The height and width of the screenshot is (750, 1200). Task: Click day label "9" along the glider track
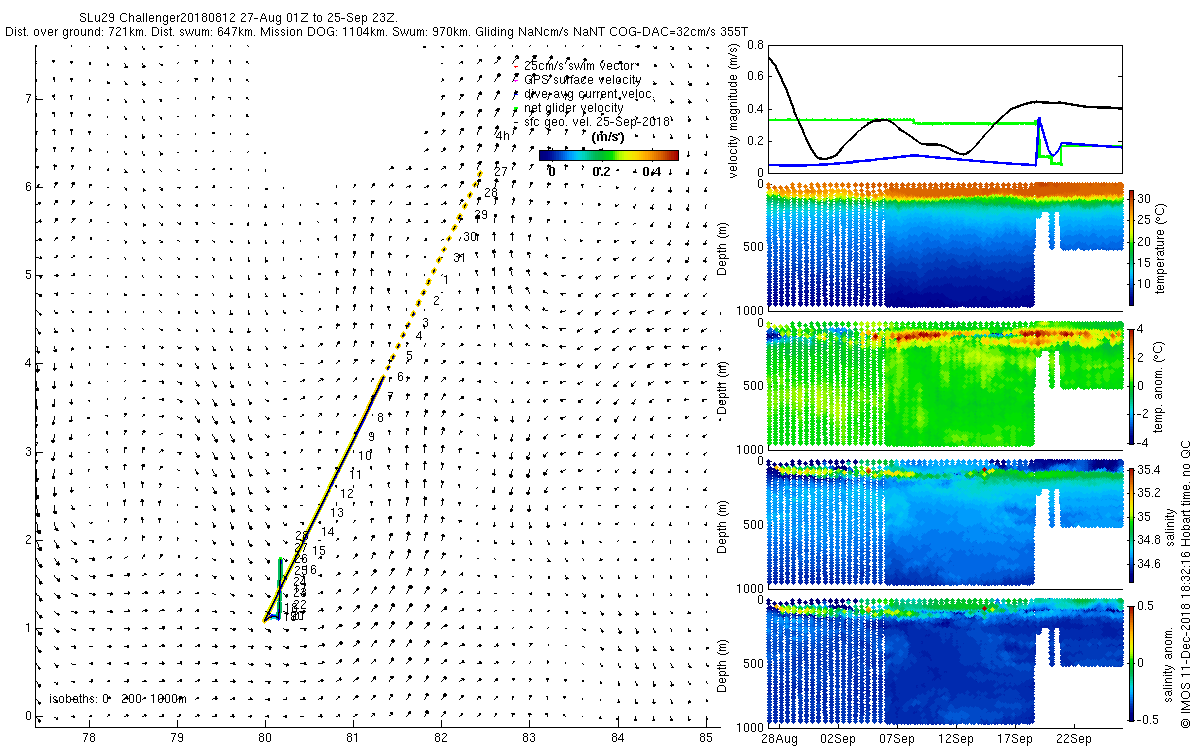(371, 437)
